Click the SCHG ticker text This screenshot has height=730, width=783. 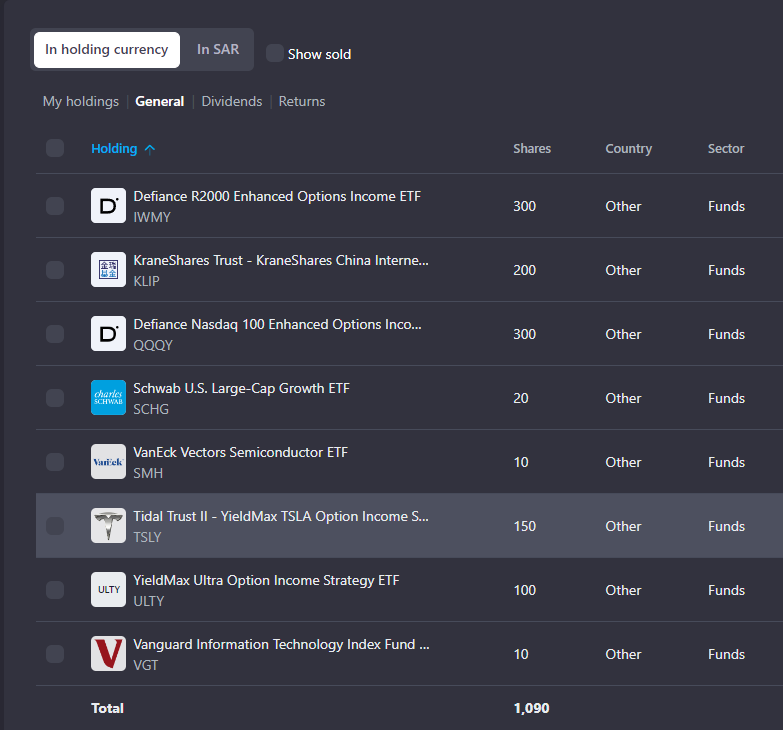click(x=151, y=409)
